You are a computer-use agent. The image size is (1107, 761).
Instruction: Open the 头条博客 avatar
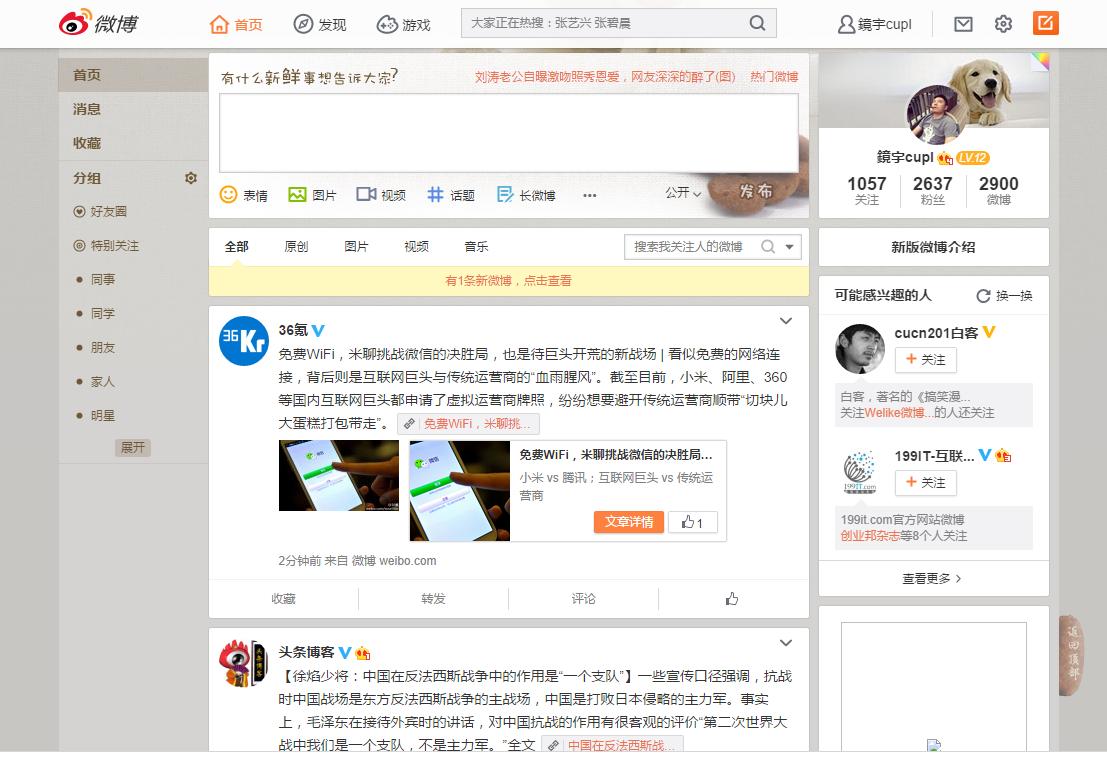[x=244, y=663]
